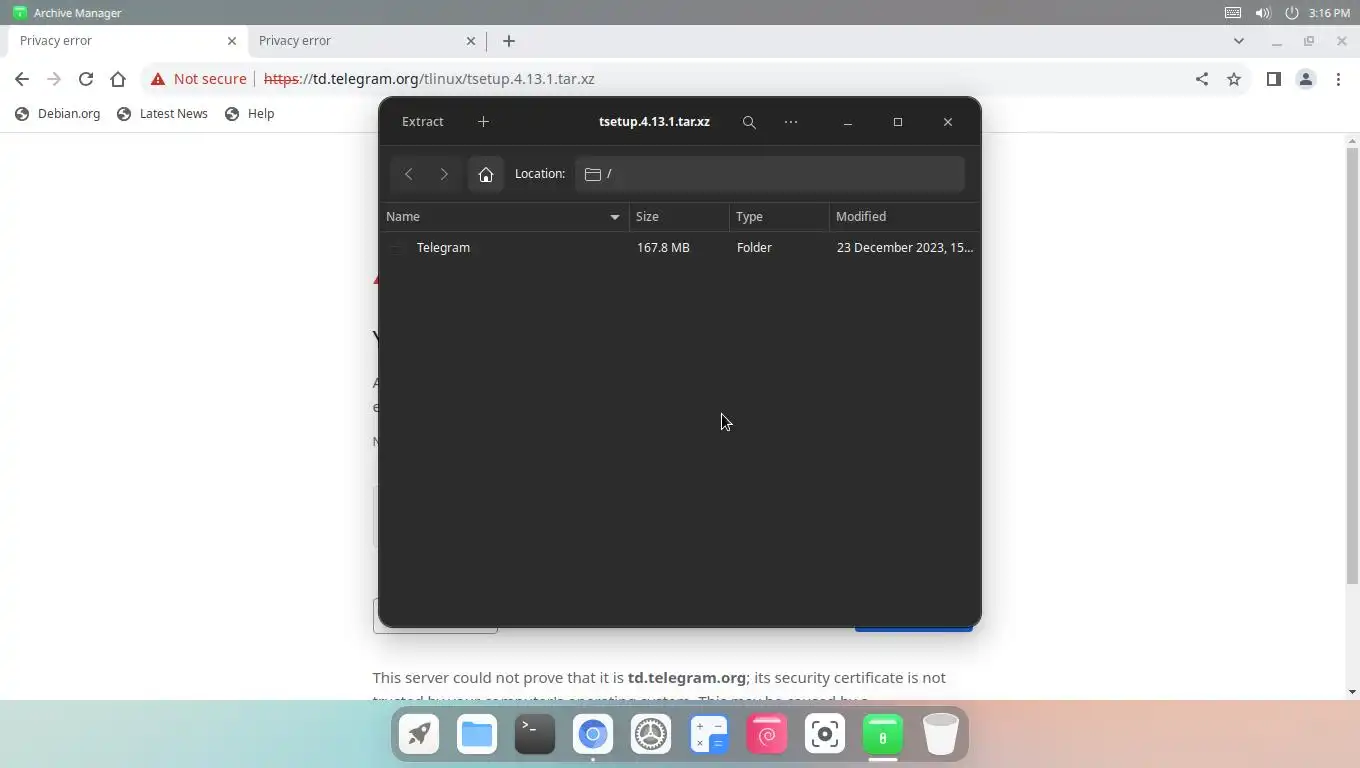Screen dimensions: 1360x768
Task: Close the Archive Manager window
Action: click(948, 122)
